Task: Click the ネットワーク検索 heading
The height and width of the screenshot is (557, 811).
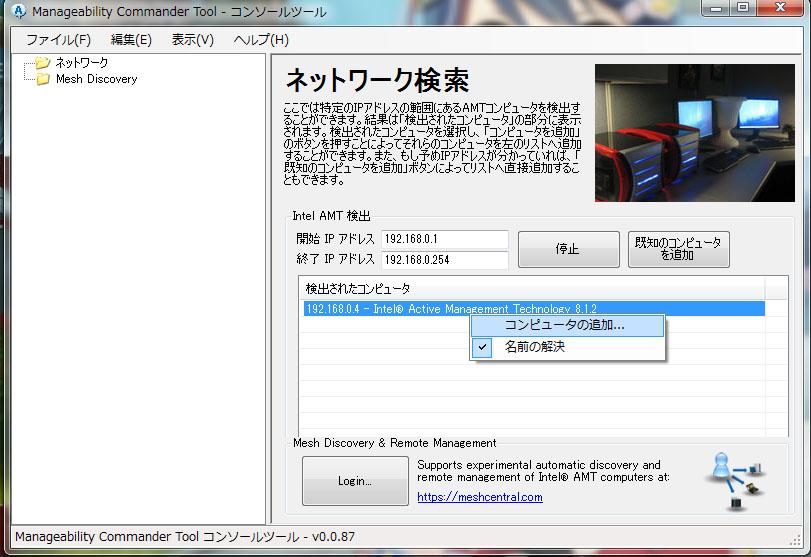Action: [x=377, y=80]
